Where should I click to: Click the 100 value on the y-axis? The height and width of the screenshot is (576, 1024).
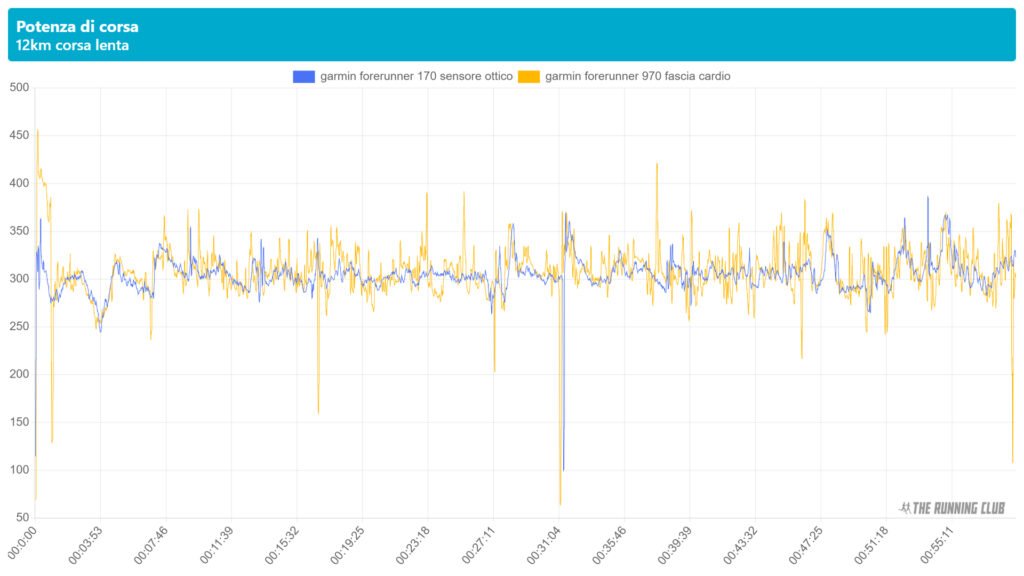pos(19,470)
